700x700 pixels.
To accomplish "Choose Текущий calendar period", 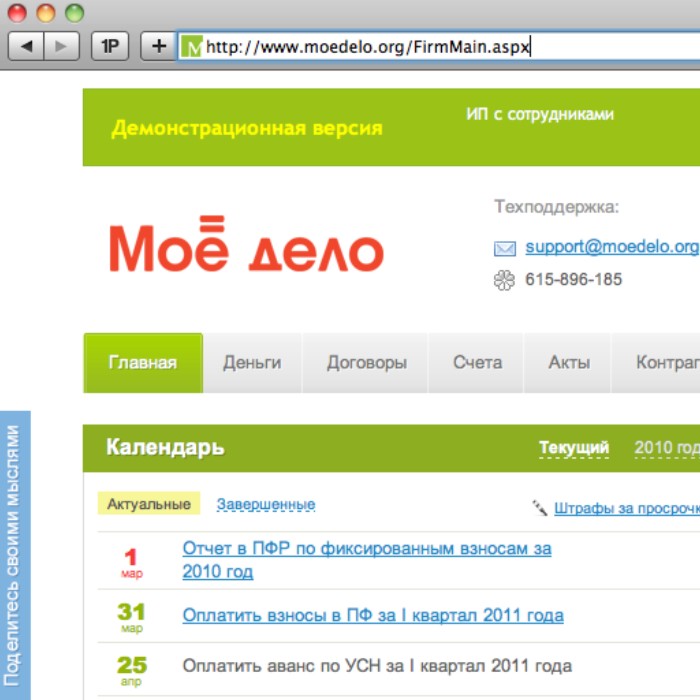I will (574, 448).
